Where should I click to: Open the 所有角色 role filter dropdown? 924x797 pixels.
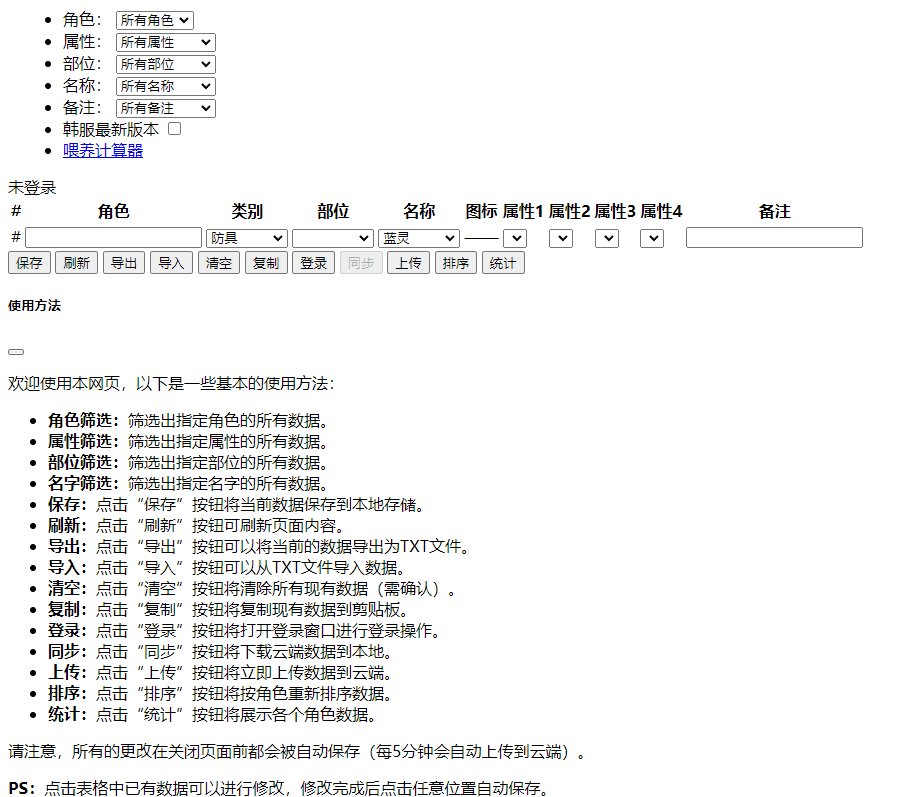coord(154,20)
